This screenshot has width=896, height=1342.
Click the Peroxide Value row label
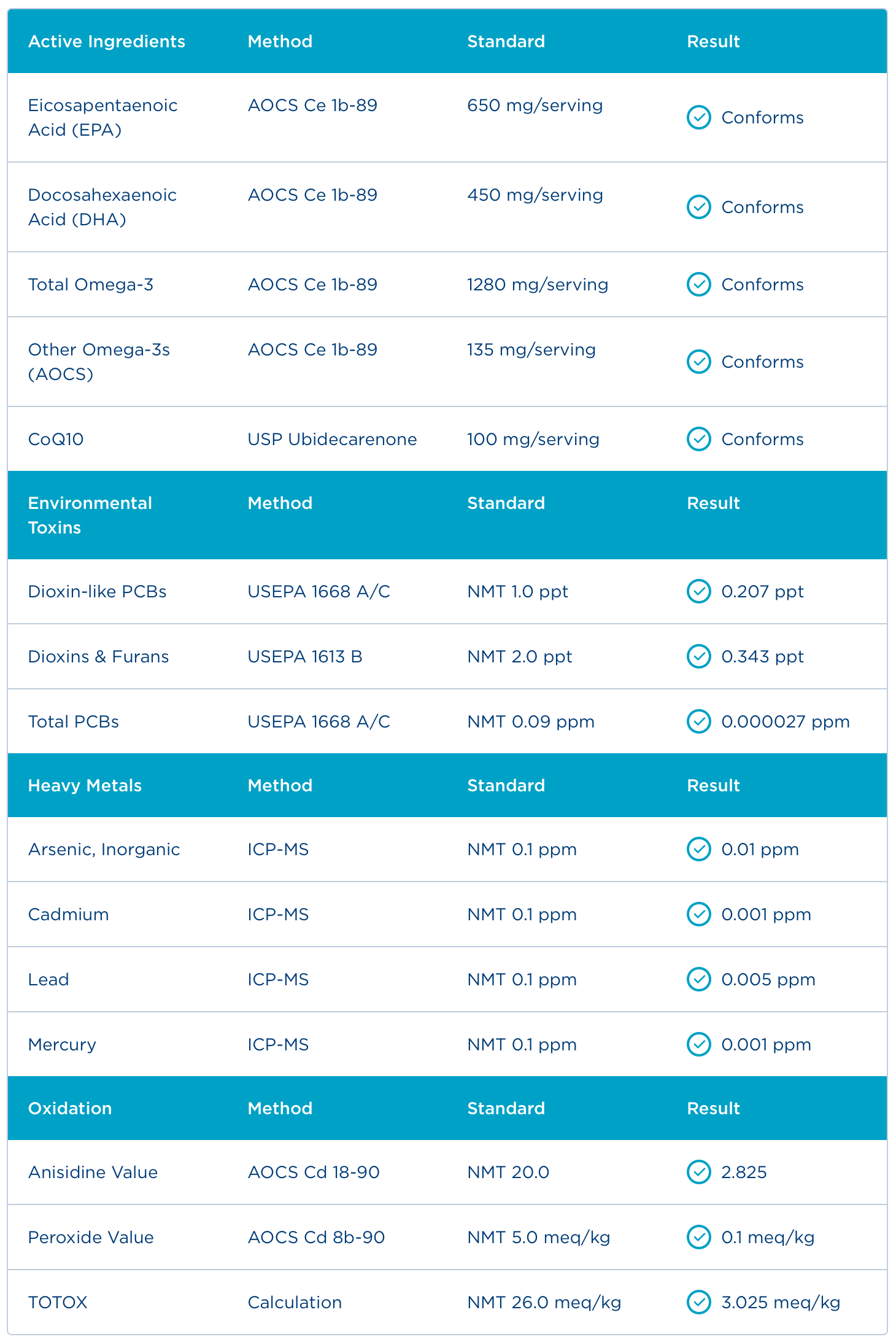point(91,1237)
